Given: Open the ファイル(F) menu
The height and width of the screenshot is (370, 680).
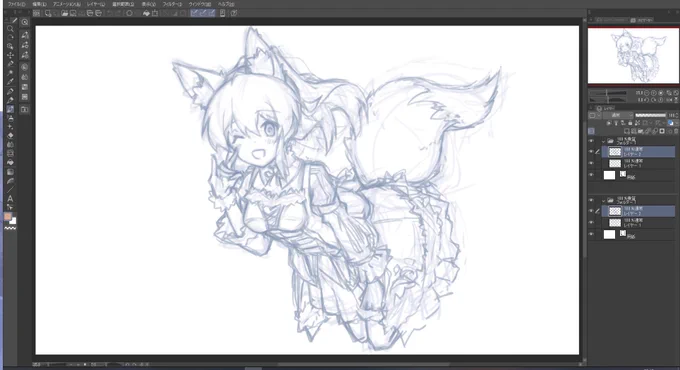Looking at the screenshot, I should point(16,4).
